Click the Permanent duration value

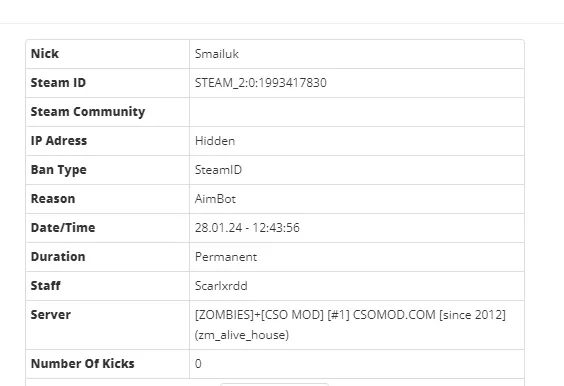click(226, 257)
